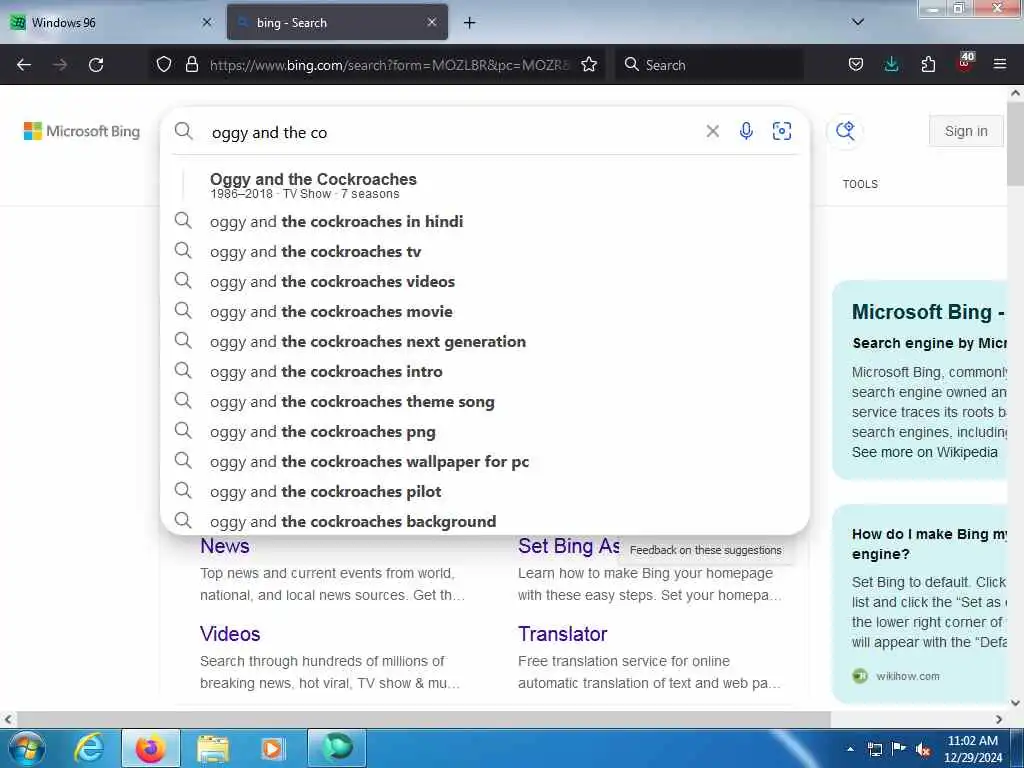Open the Pocket save icon
The height and width of the screenshot is (768, 1024).
tap(856, 64)
